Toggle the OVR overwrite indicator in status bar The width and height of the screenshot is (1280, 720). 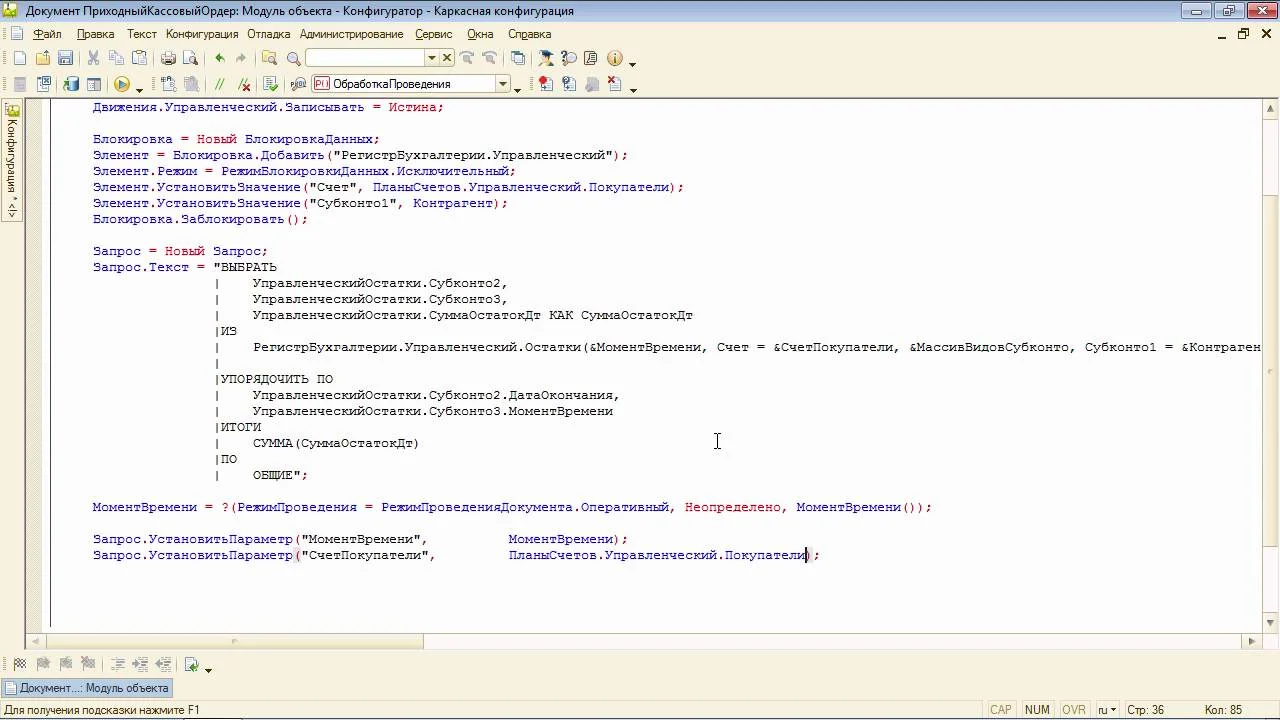coord(1073,710)
